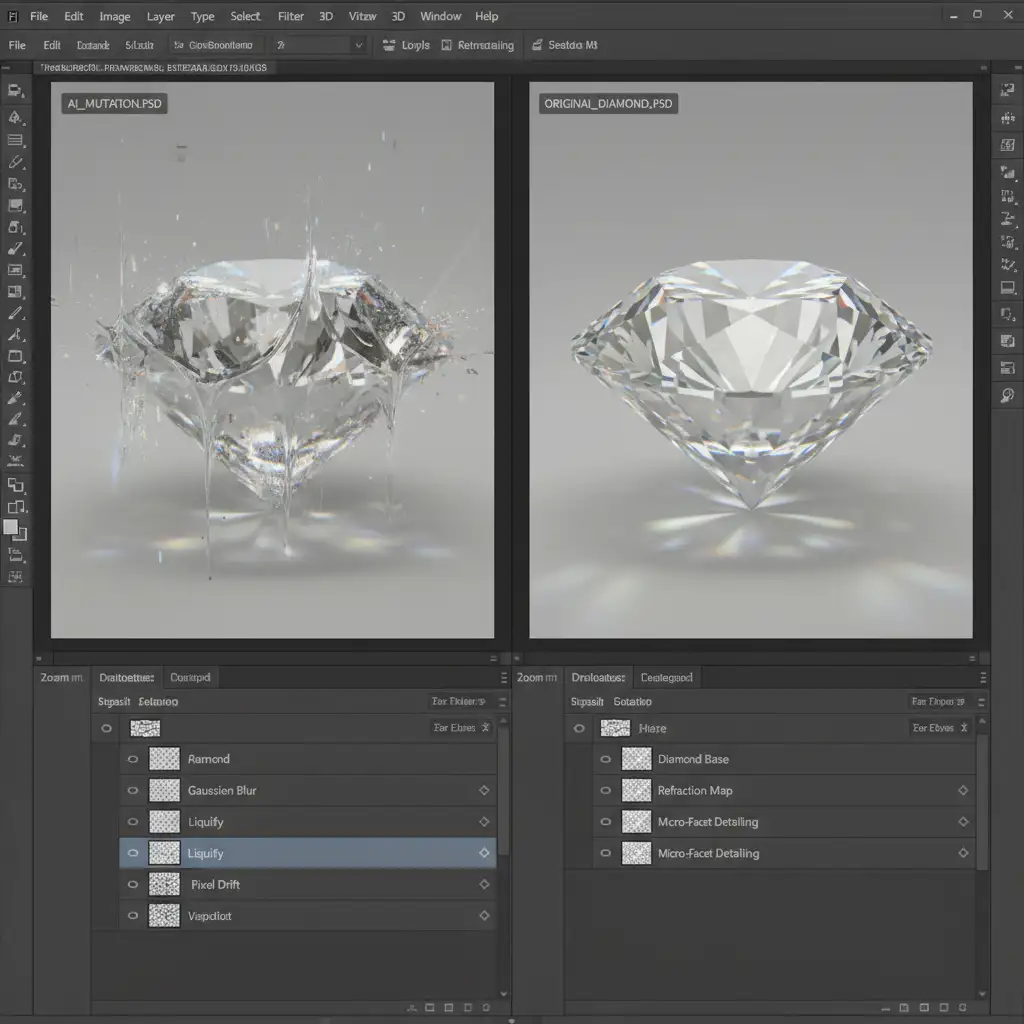This screenshot has width=1024, height=1024.
Task: Click the foreground color swatch
Action: click(x=11, y=527)
